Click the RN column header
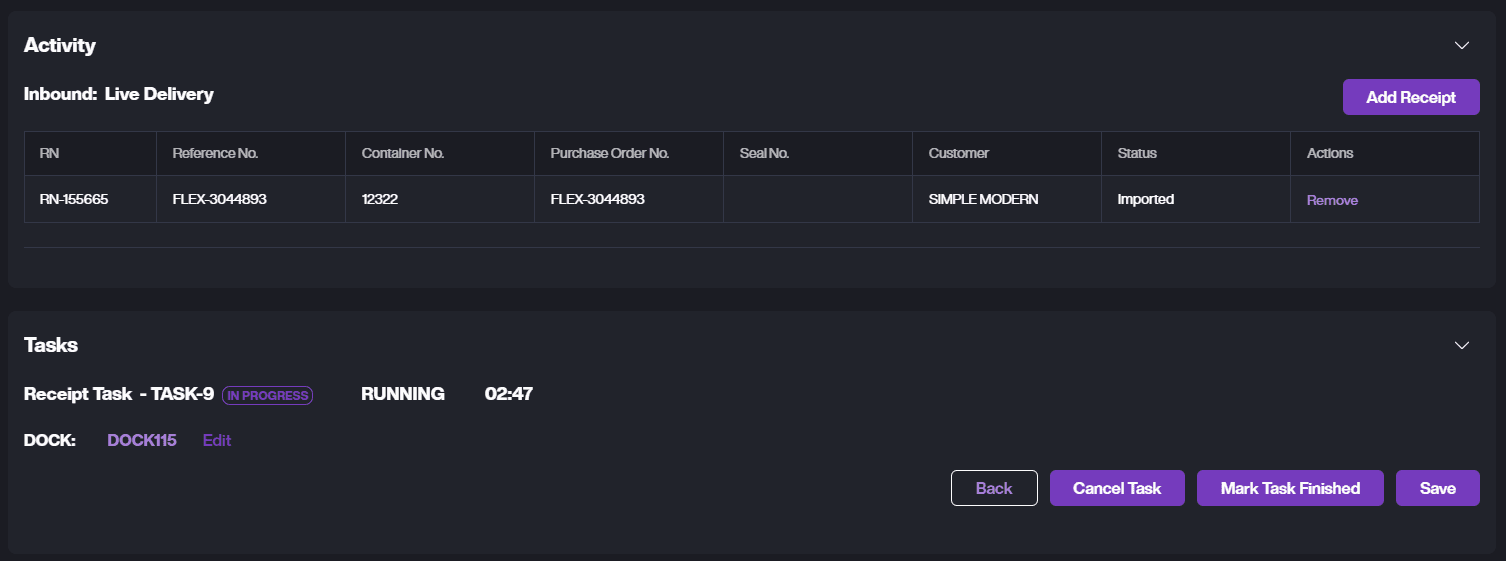 click(x=49, y=153)
